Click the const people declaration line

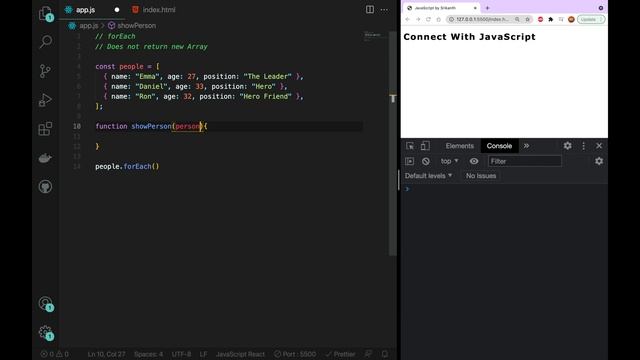[127, 67]
